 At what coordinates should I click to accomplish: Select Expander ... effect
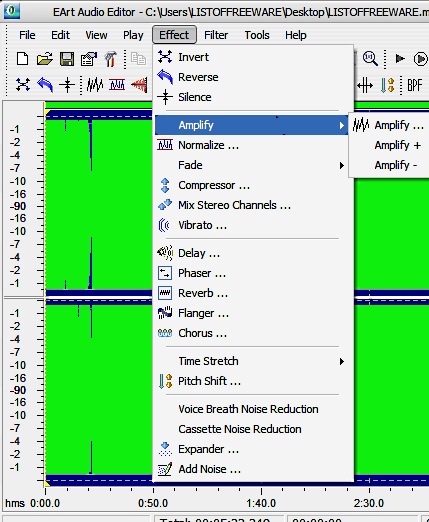[x=252, y=449]
